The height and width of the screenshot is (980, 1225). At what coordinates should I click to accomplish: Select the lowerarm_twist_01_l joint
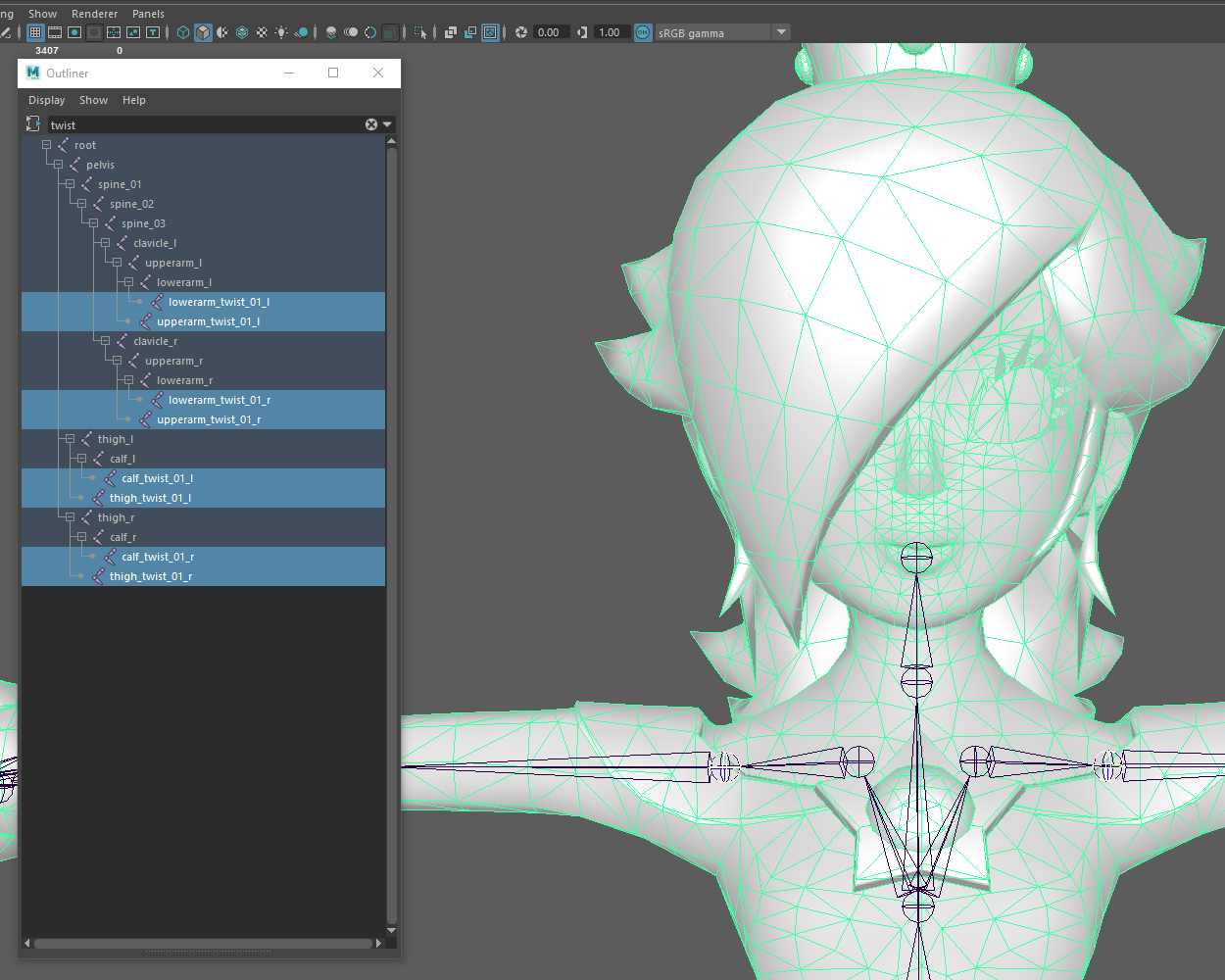[218, 302]
